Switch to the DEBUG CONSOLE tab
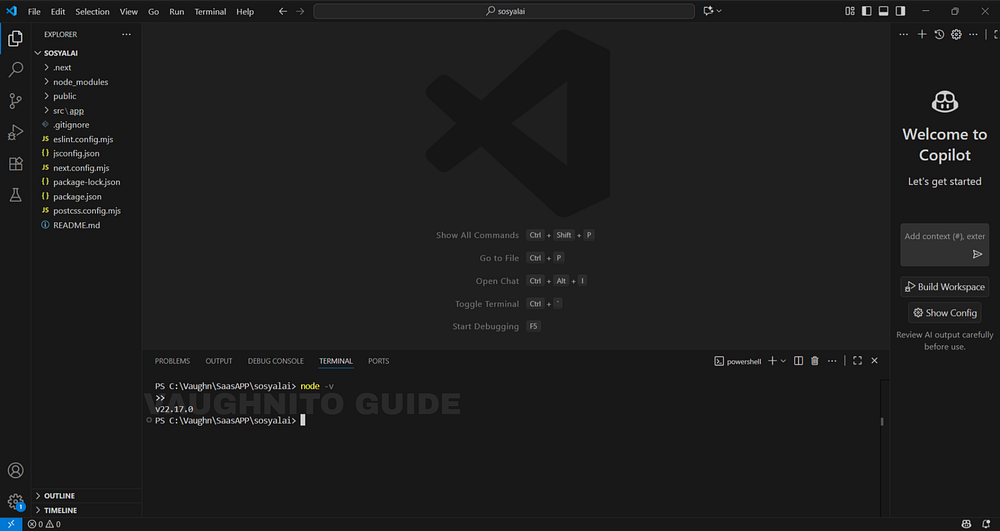Viewport: 1000px width, 531px height. [276, 361]
